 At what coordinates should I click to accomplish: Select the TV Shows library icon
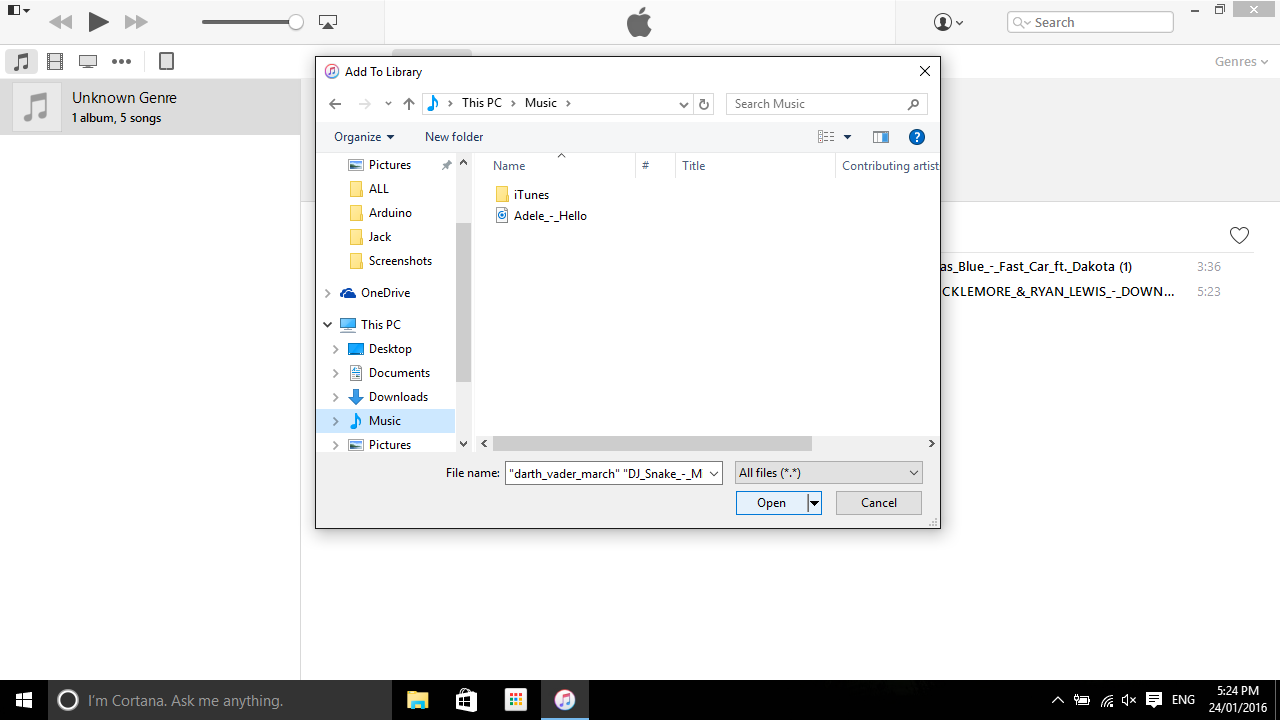(x=88, y=62)
